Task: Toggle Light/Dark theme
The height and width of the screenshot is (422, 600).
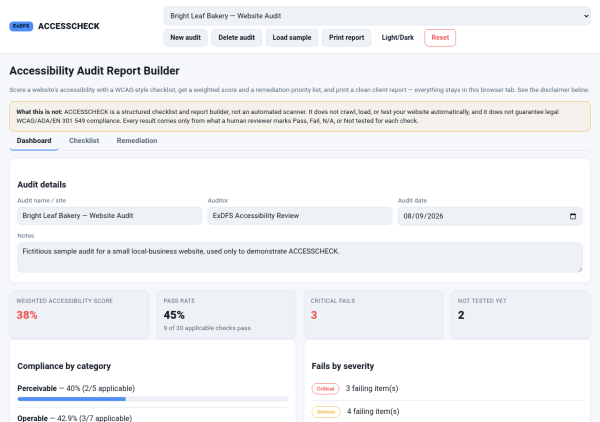Action: [398, 37]
